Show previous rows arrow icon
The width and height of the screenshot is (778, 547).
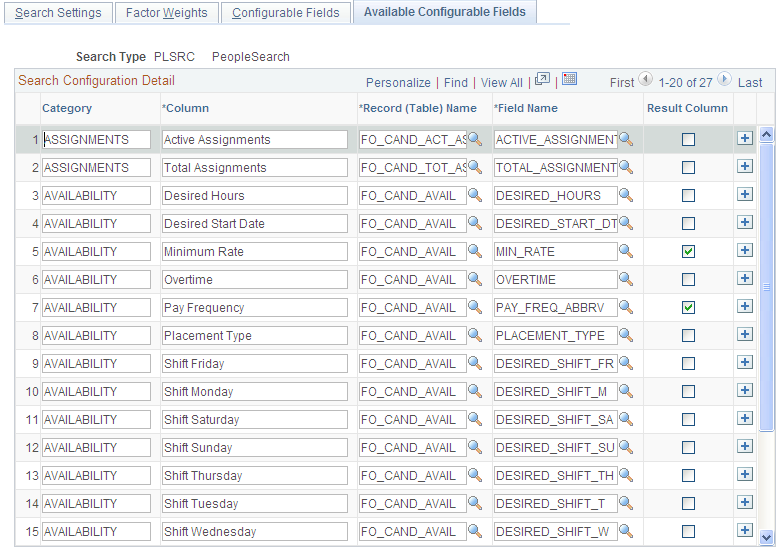[646, 79]
